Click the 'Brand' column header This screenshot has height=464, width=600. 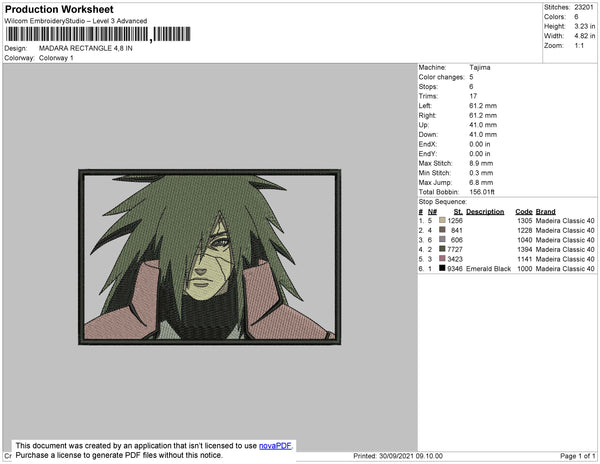pyautogui.click(x=545, y=212)
